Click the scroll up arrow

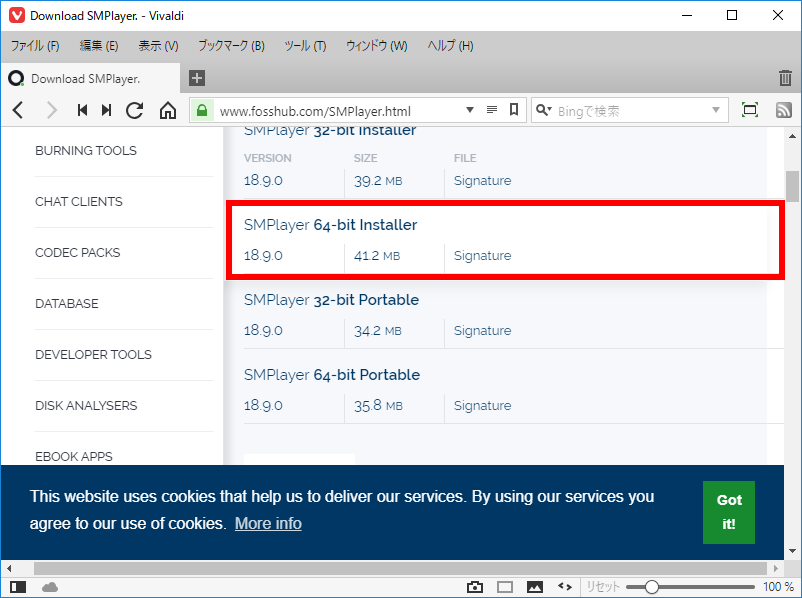coord(792,136)
